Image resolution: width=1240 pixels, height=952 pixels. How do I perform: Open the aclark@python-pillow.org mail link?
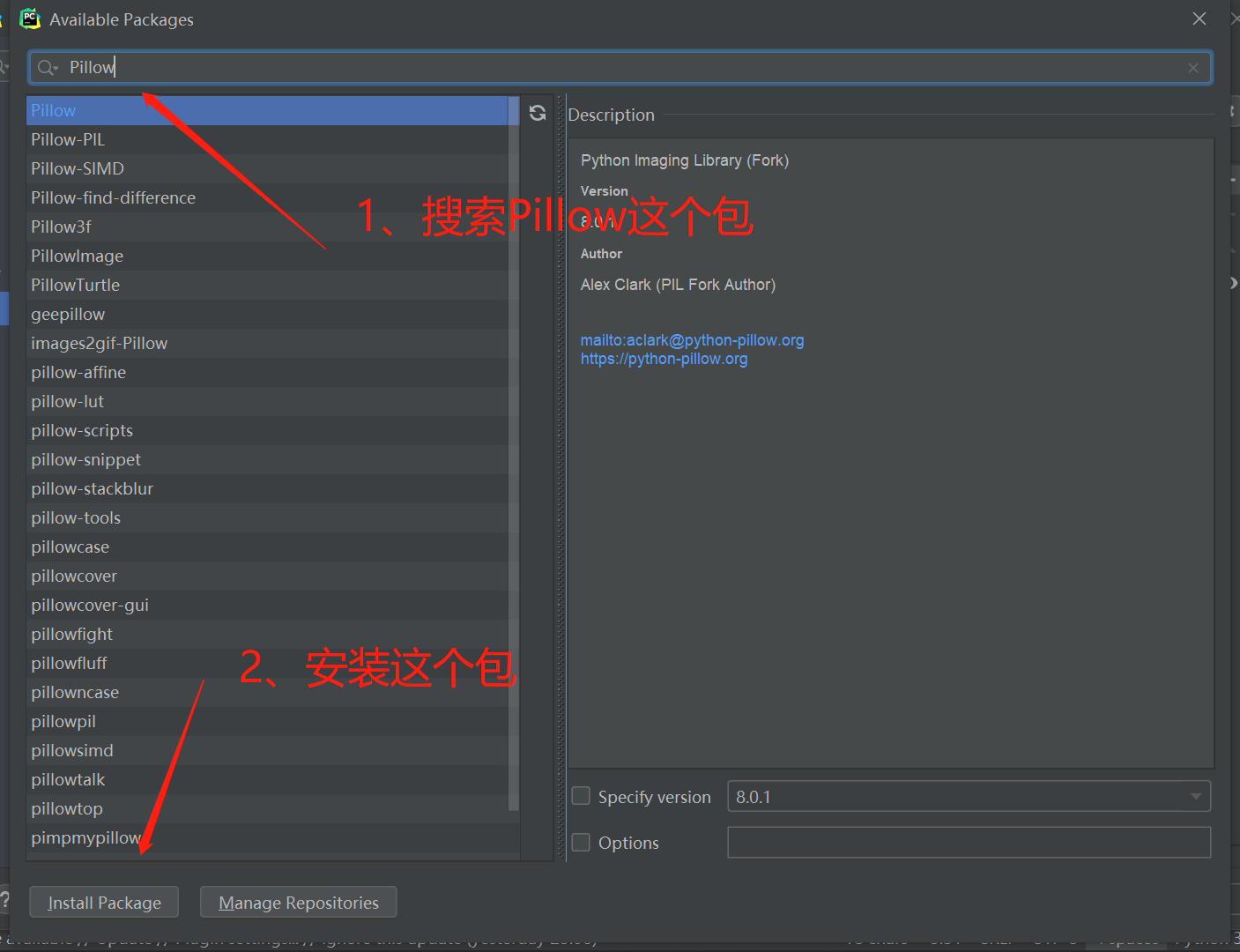coord(692,339)
